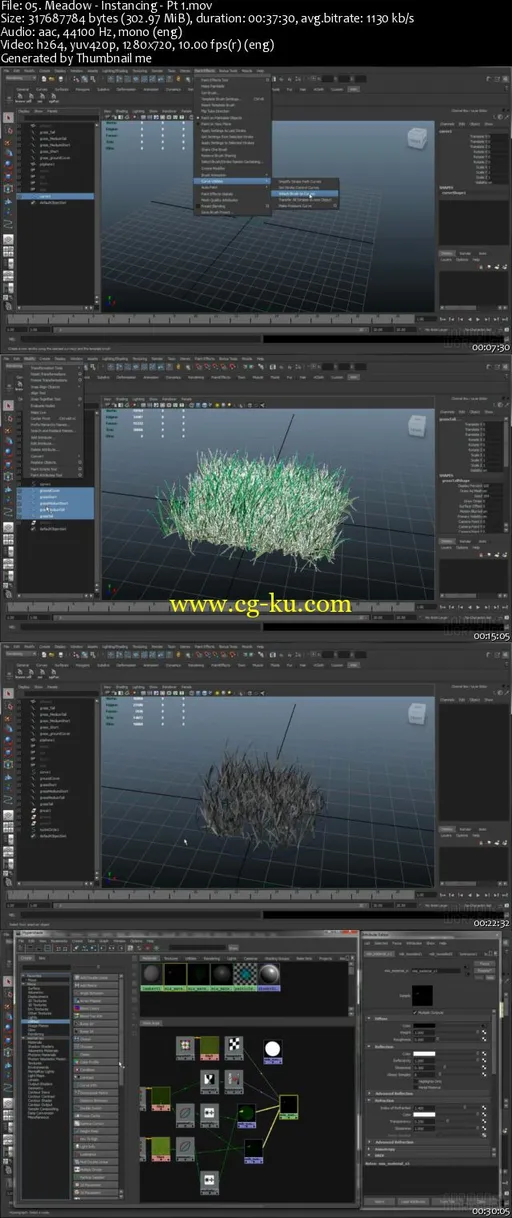Choose Freeze Transformations in the Modify menu
The width and height of the screenshot is (512, 1218).
click(x=48, y=380)
